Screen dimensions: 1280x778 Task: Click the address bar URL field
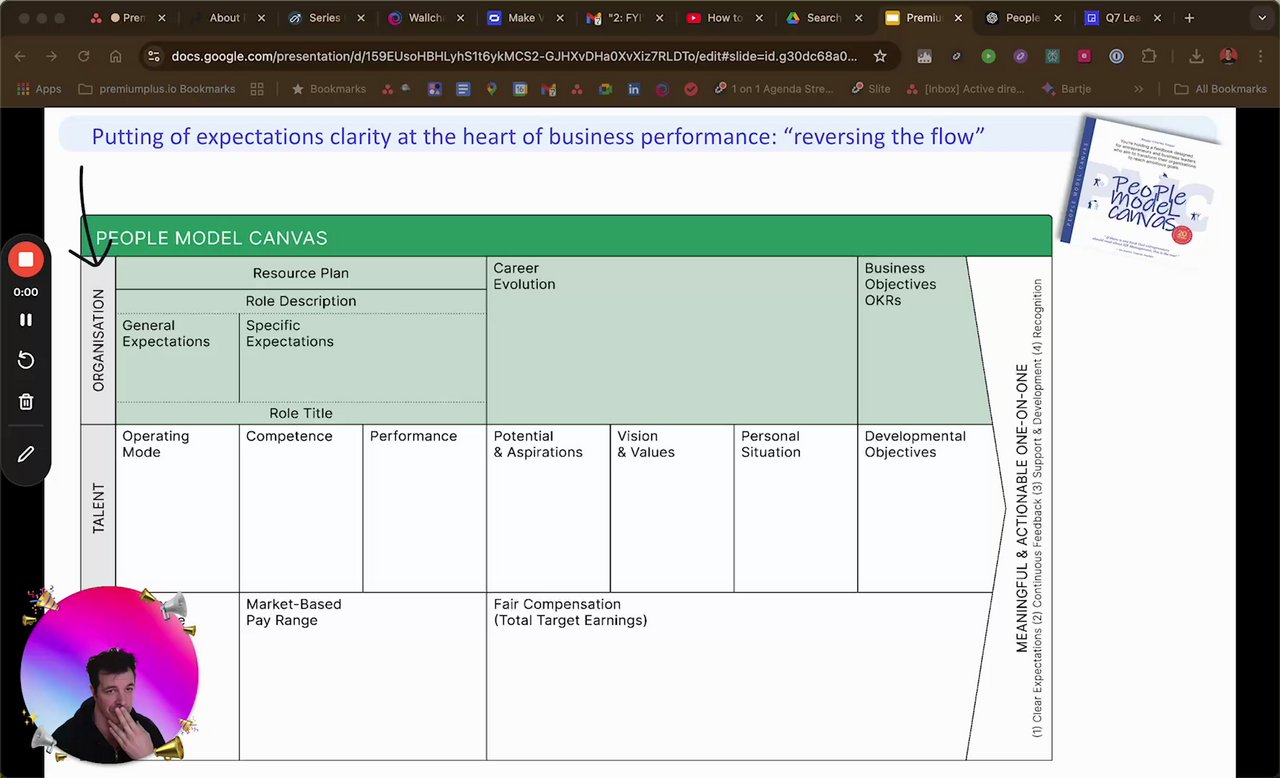pyautogui.click(x=513, y=57)
